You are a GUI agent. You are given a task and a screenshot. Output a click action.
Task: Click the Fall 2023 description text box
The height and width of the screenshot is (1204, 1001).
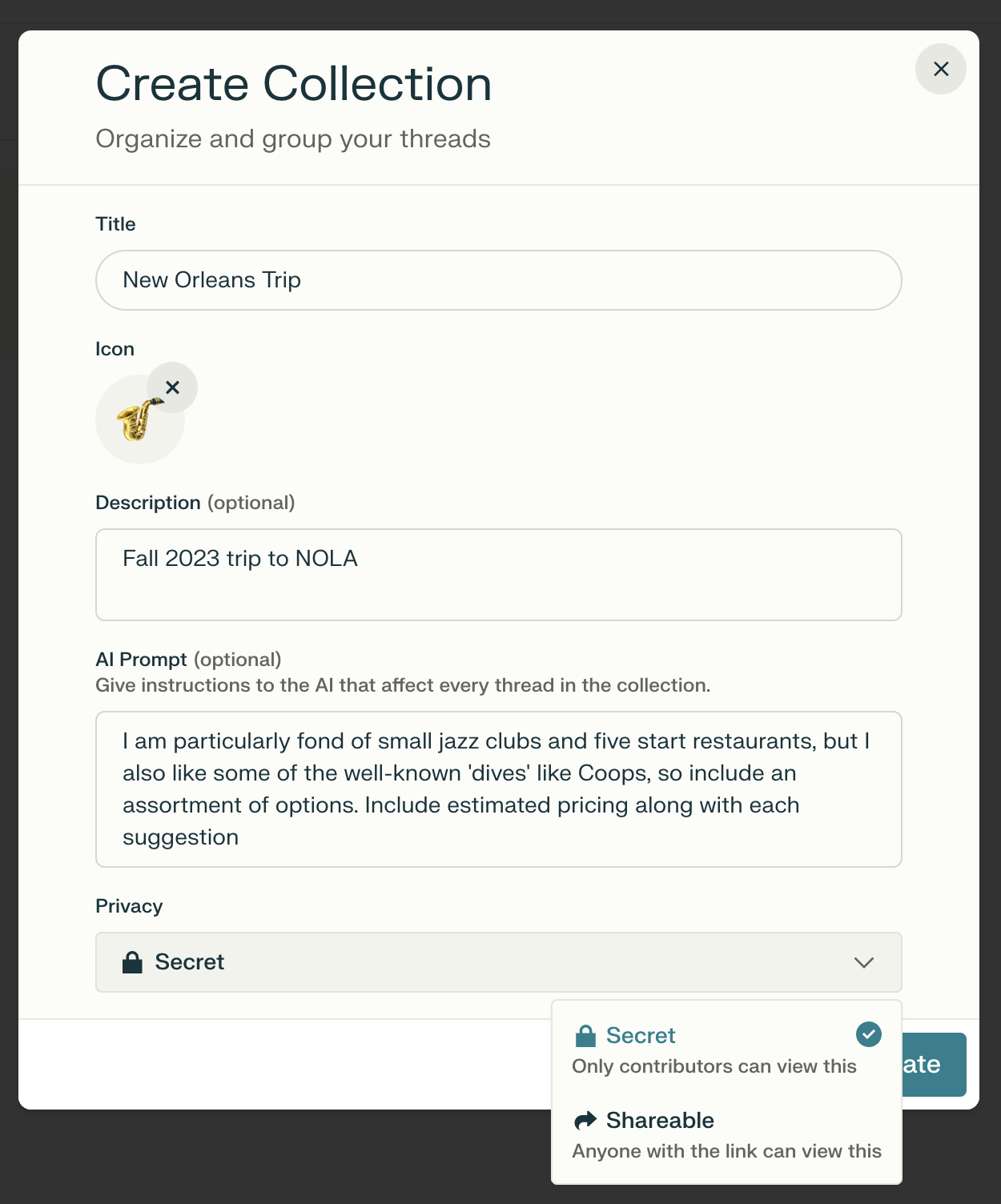(x=498, y=574)
